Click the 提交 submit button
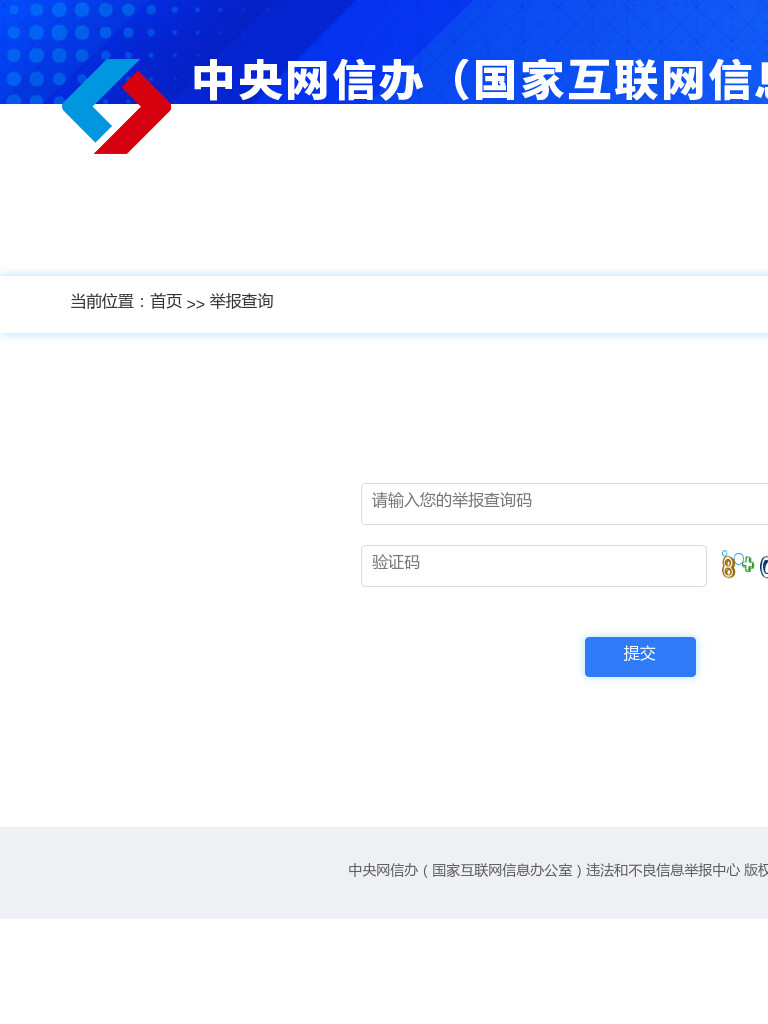Image resolution: width=768 pixels, height=1024 pixels. point(640,656)
